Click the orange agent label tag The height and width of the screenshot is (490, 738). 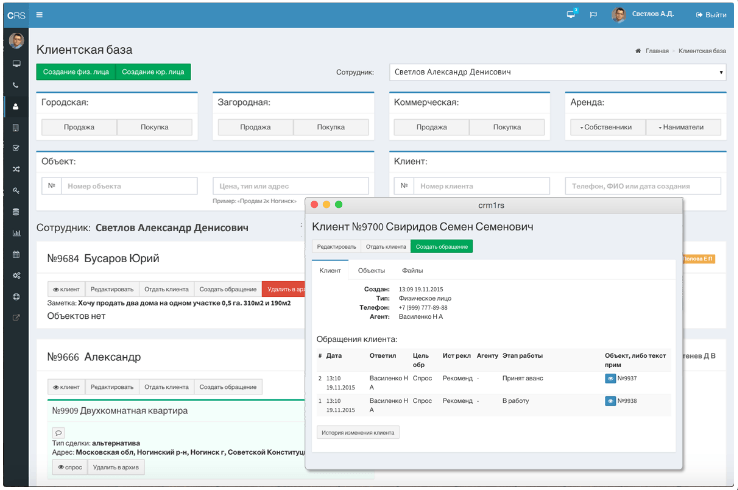click(698, 259)
